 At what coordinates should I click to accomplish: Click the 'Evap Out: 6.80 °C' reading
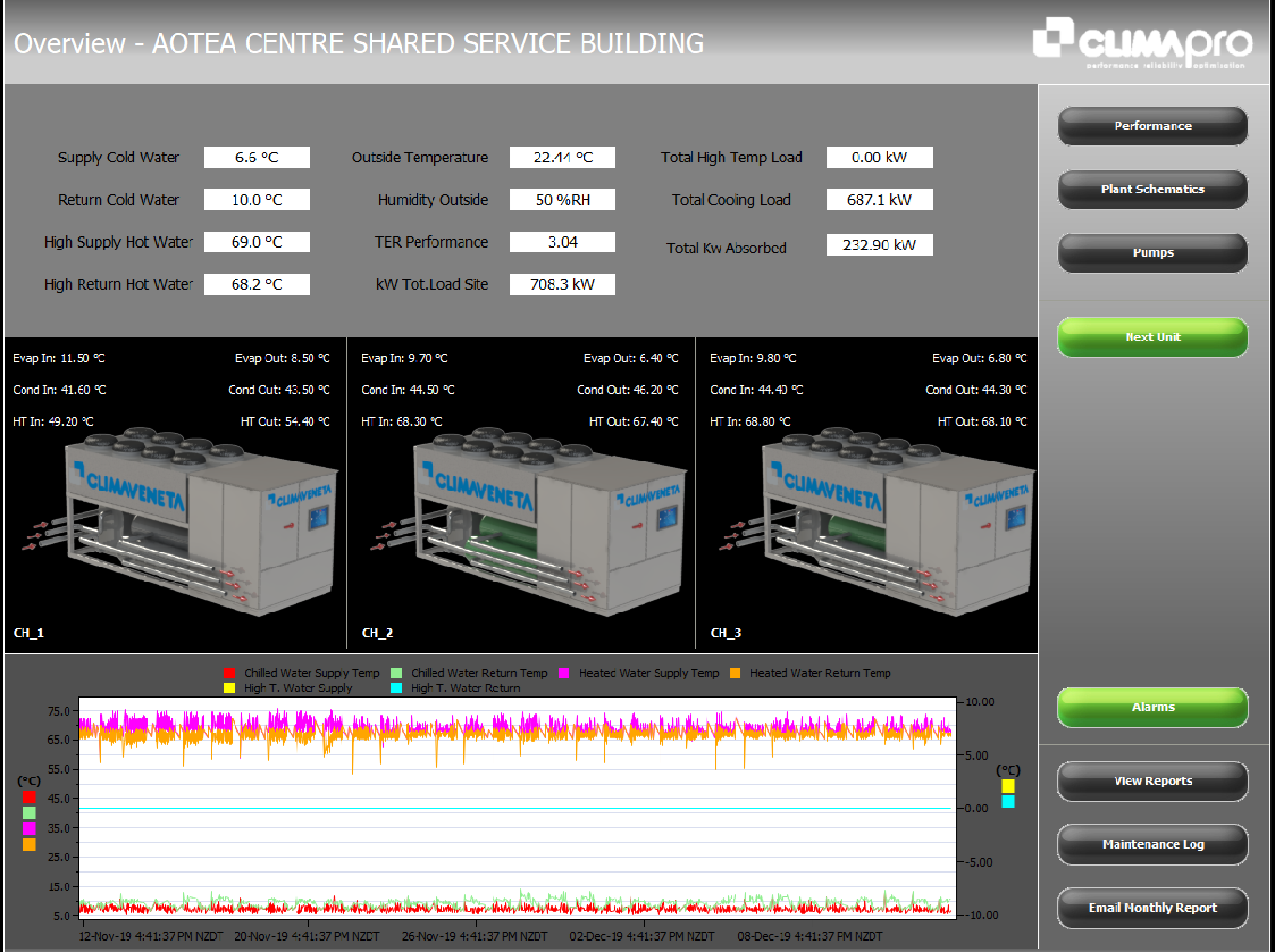click(979, 358)
